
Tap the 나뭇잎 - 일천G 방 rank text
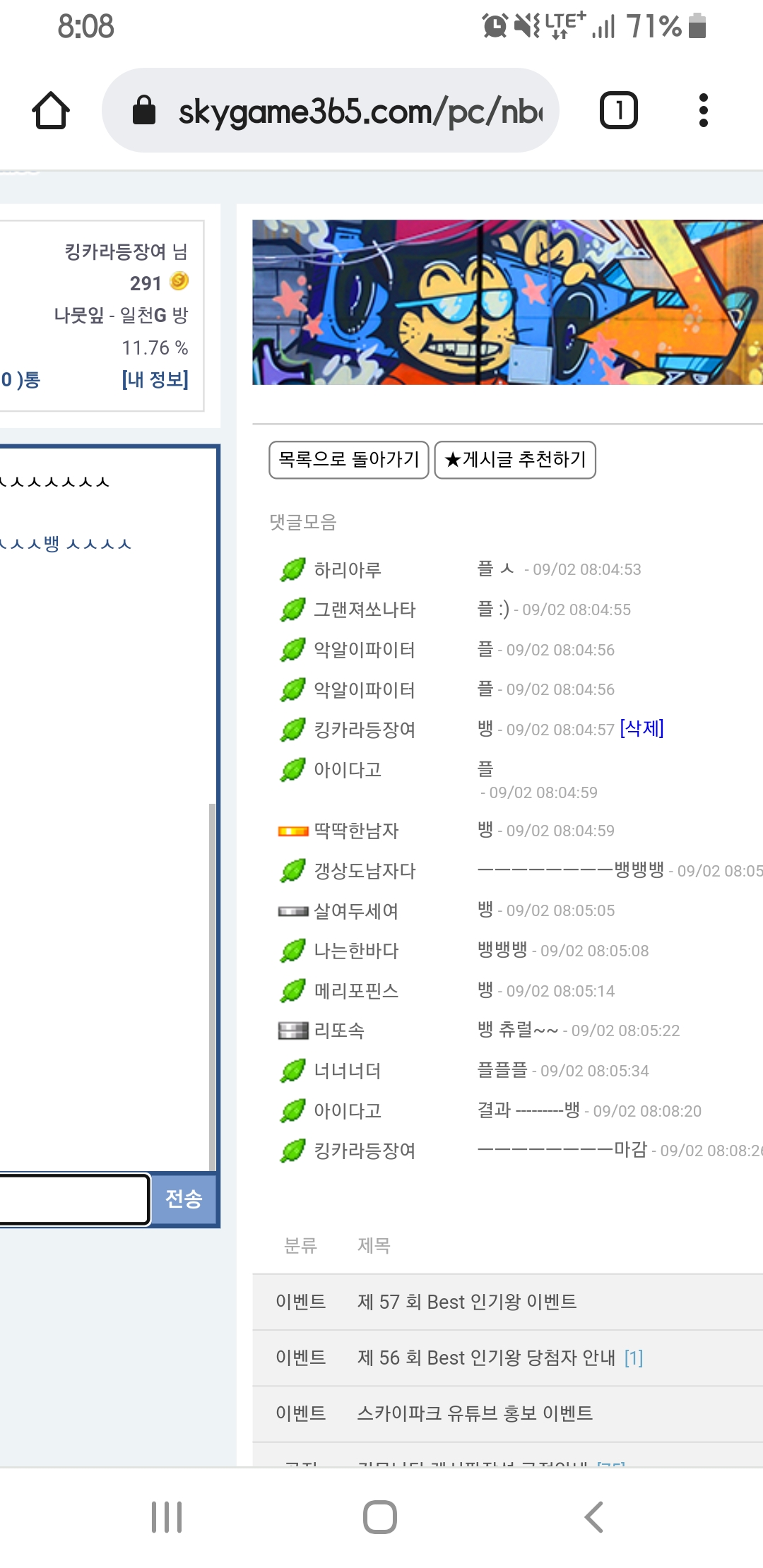(121, 315)
